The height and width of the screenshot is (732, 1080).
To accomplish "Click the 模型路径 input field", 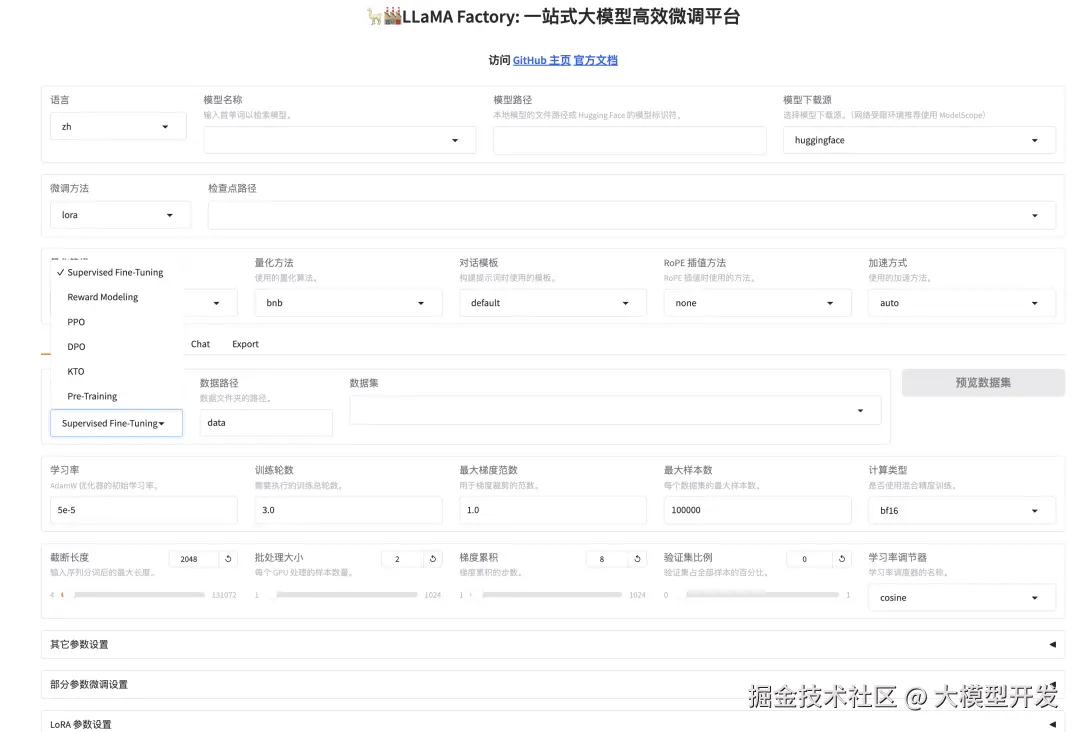I will pos(630,140).
